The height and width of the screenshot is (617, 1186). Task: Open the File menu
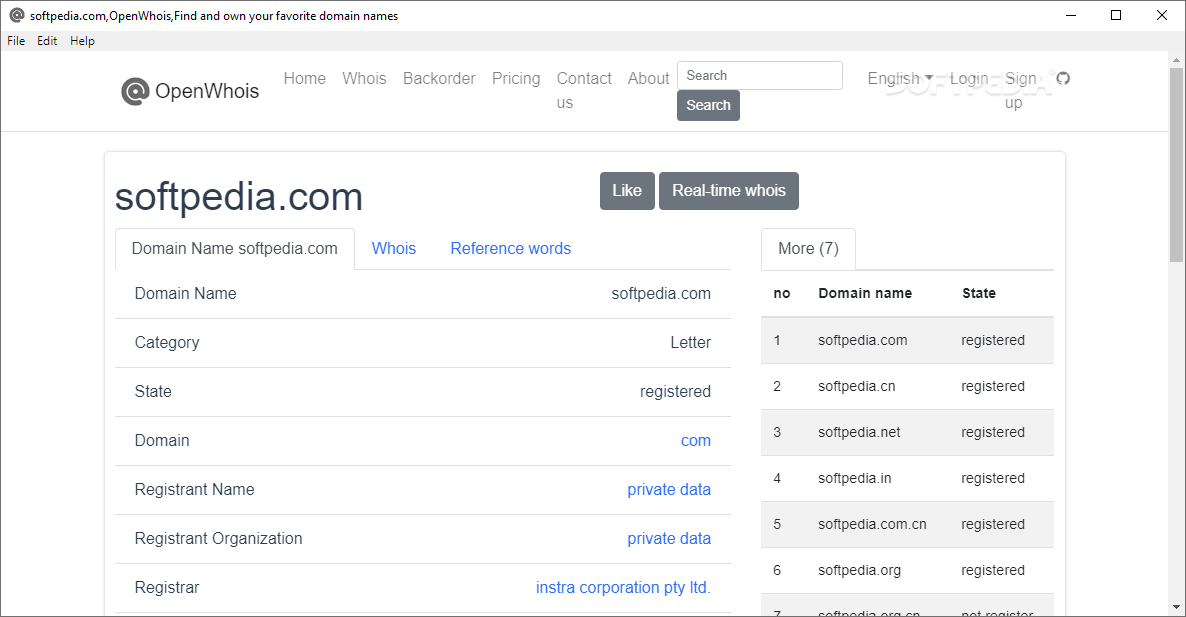[16, 41]
